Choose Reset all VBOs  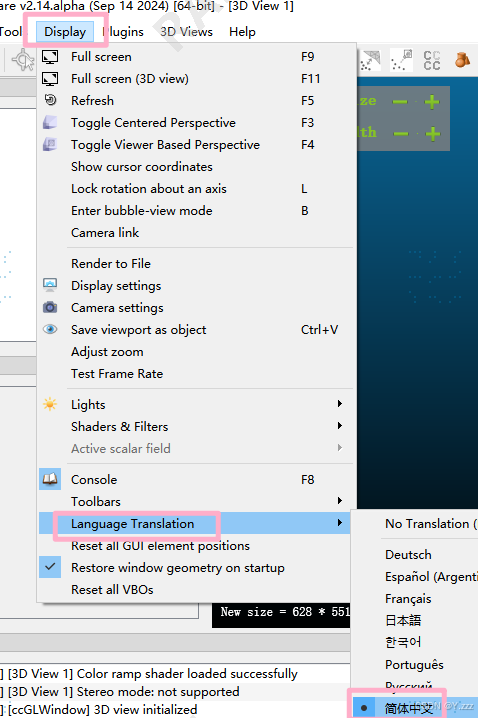coord(196,590)
